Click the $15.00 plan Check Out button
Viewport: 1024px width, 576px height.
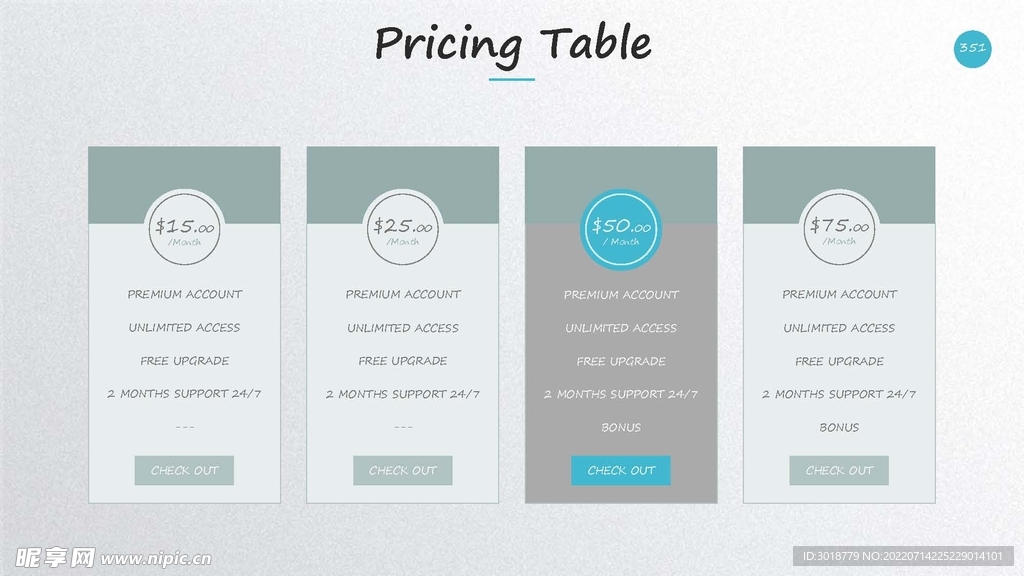[x=184, y=470]
